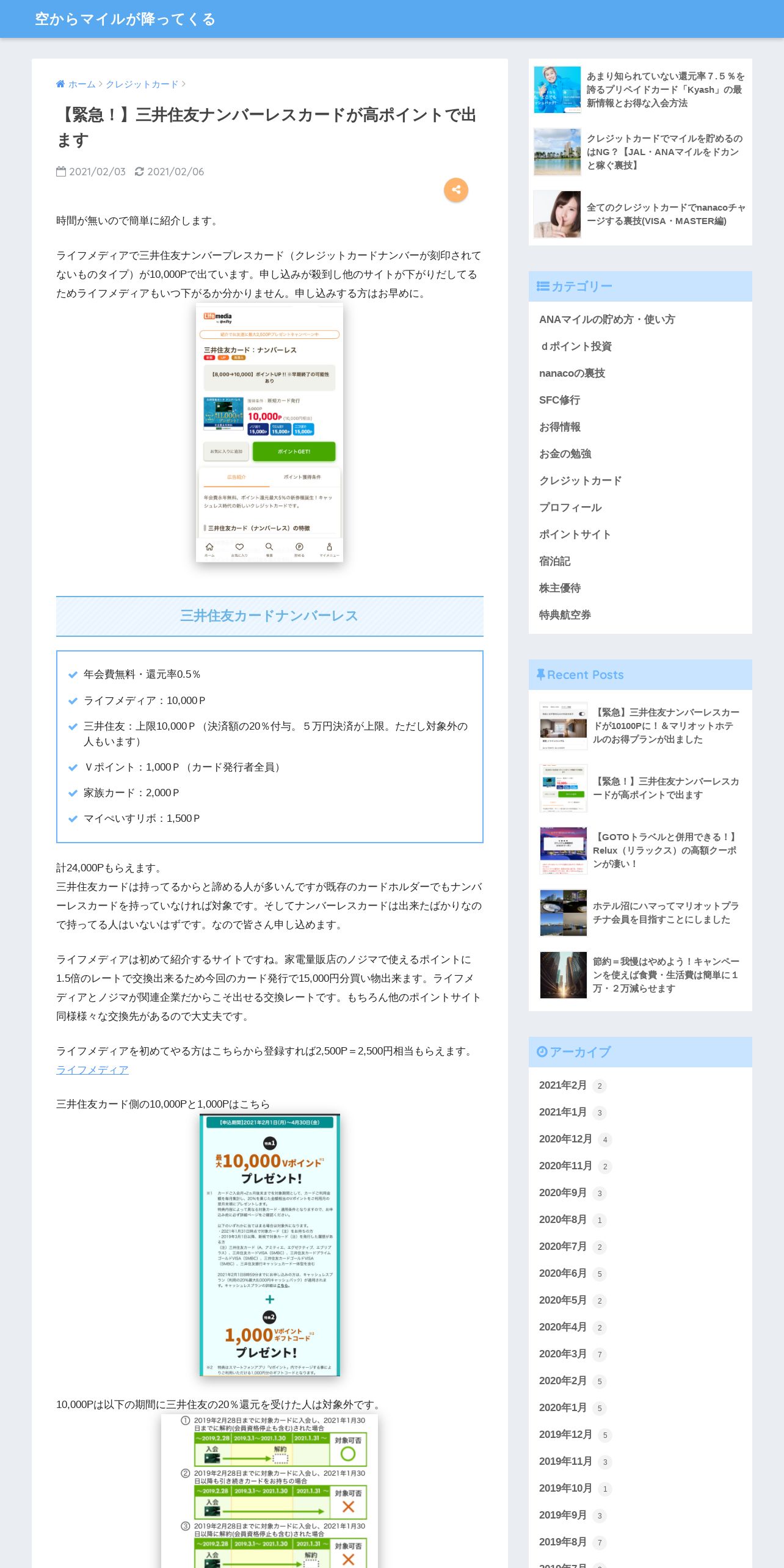
Task: Open archive 2019年9月
Action: coord(562,1515)
